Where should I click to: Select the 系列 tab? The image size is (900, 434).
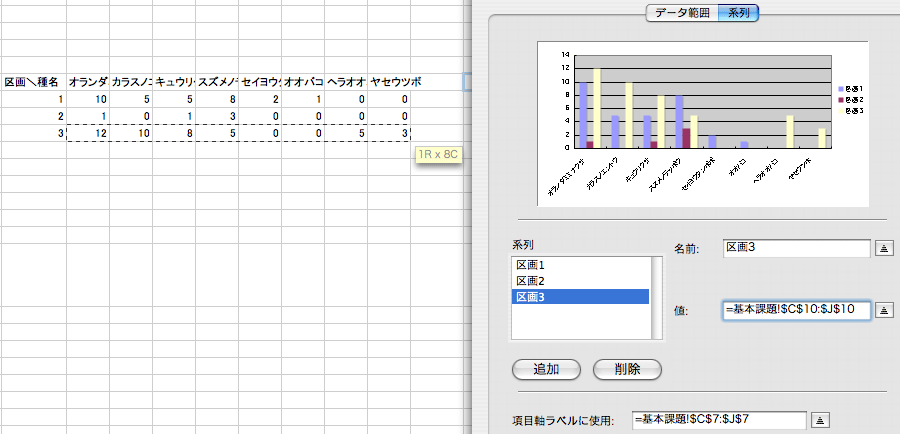740,13
